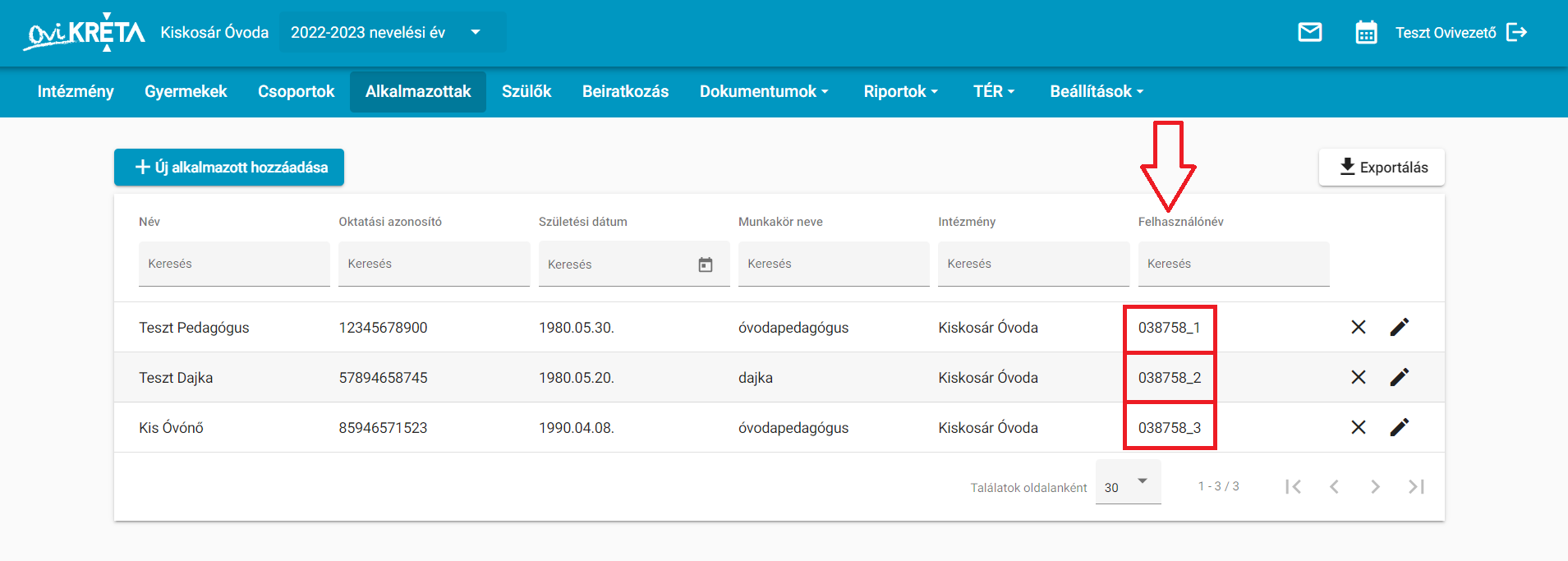
Task: Focus the Intézmény search field
Action: click(x=1033, y=264)
